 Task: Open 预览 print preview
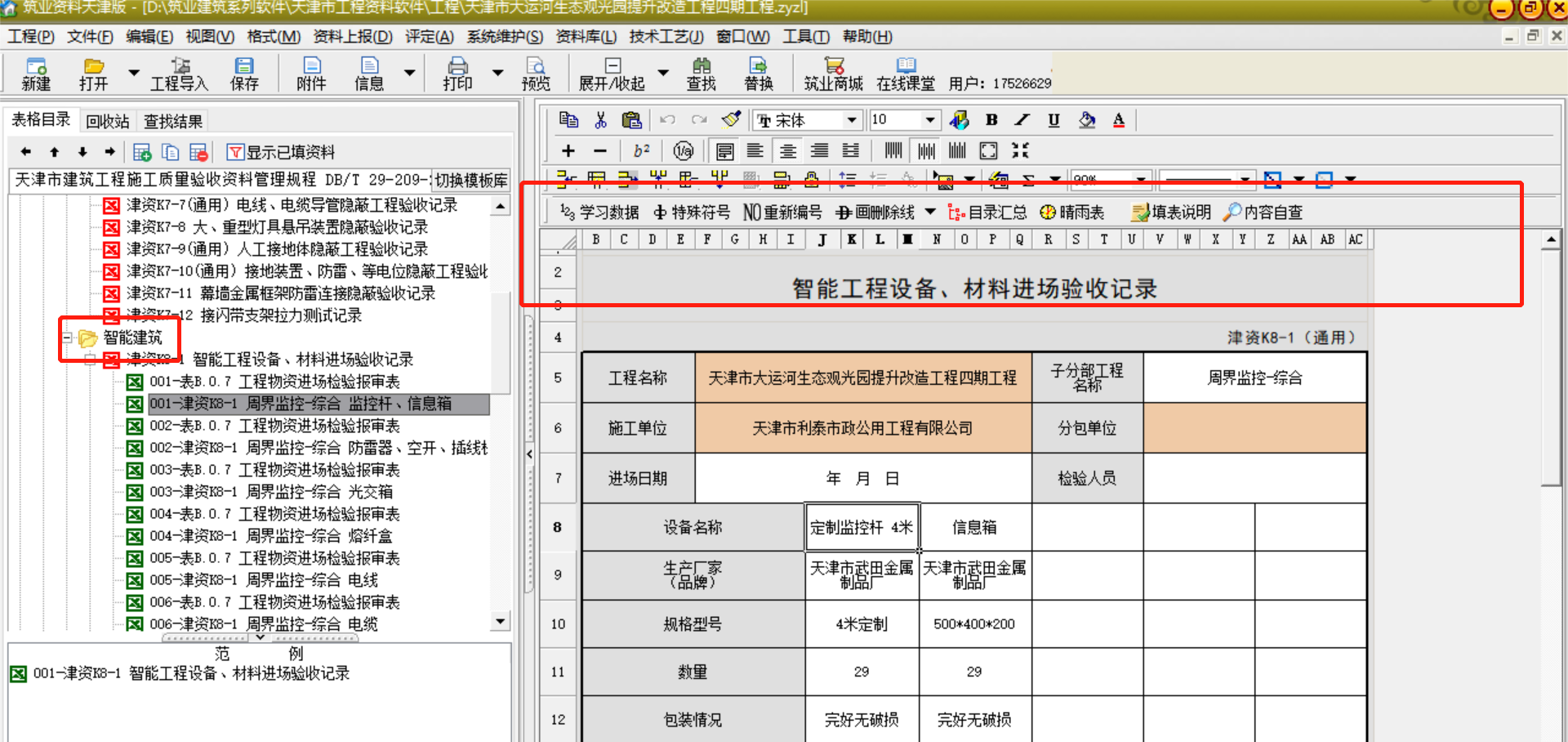[x=536, y=74]
